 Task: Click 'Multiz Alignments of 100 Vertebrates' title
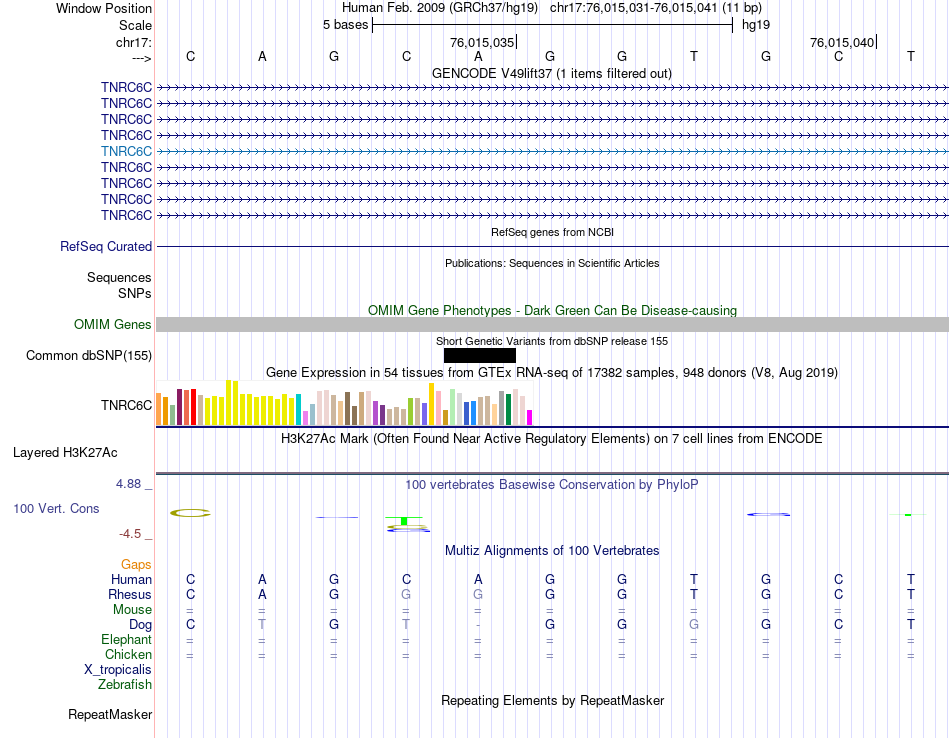click(552, 551)
